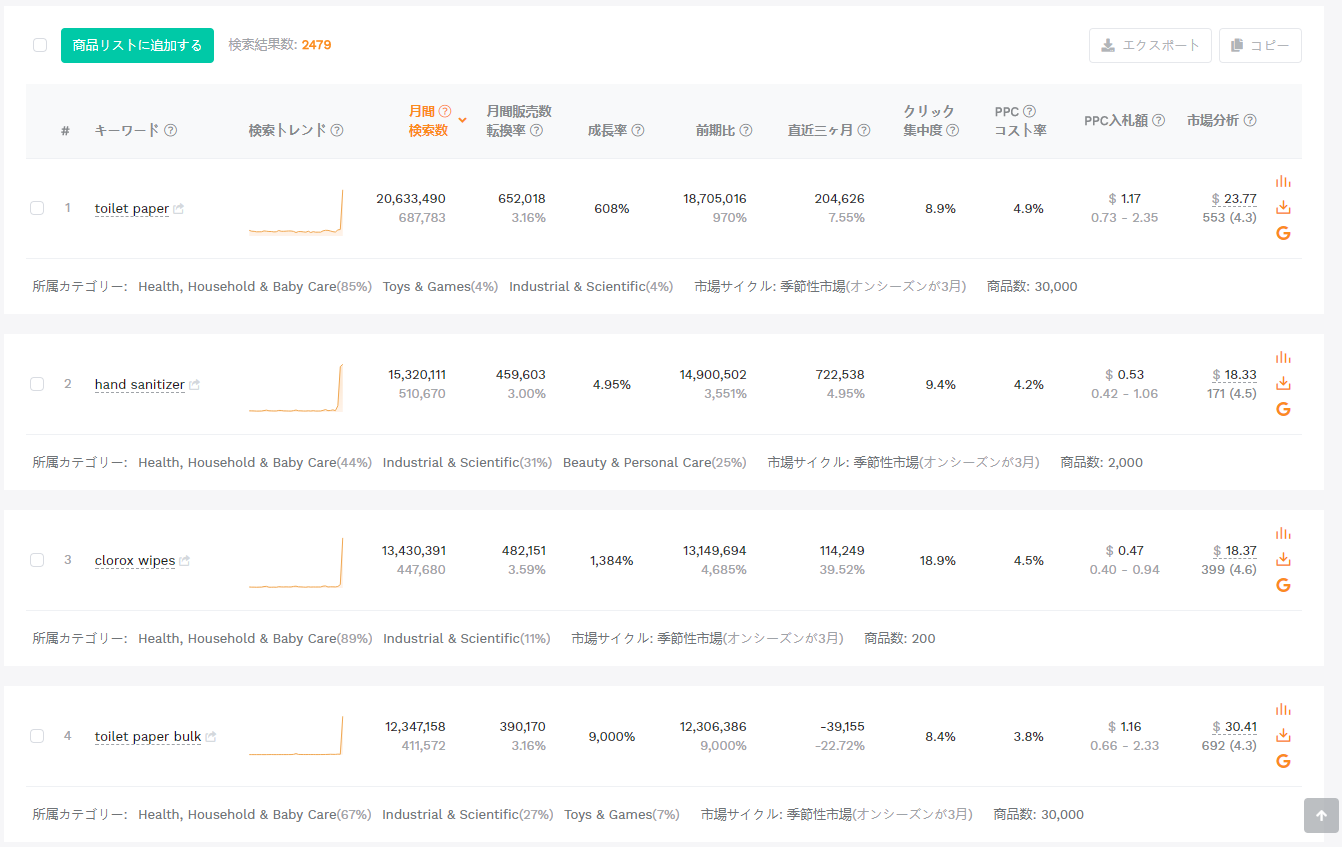The image size is (1342, 847).
Task: Click download icon in clorox wipes row
Action: click(1283, 559)
